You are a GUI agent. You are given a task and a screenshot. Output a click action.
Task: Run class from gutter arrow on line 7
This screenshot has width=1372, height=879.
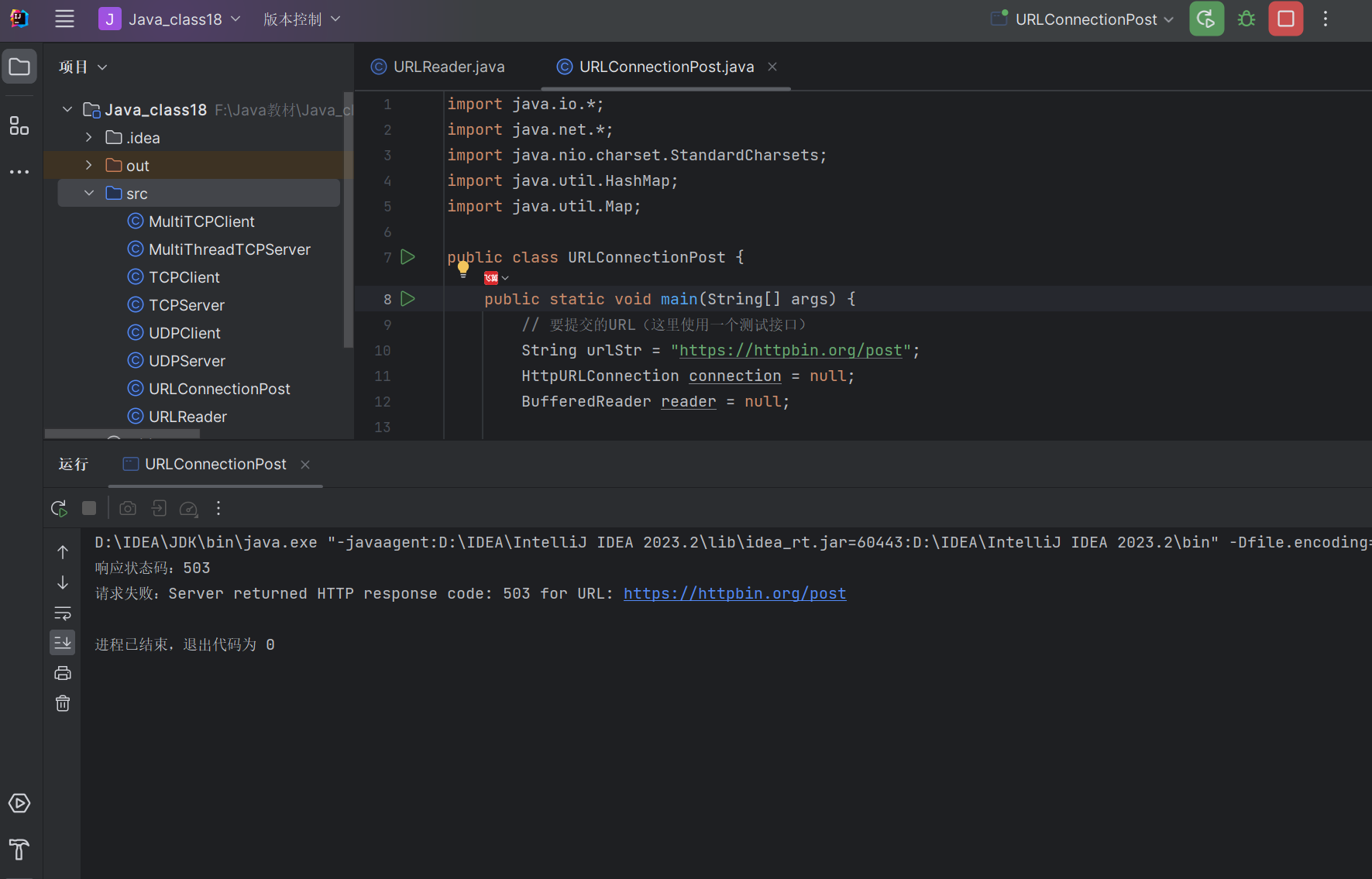(x=407, y=257)
